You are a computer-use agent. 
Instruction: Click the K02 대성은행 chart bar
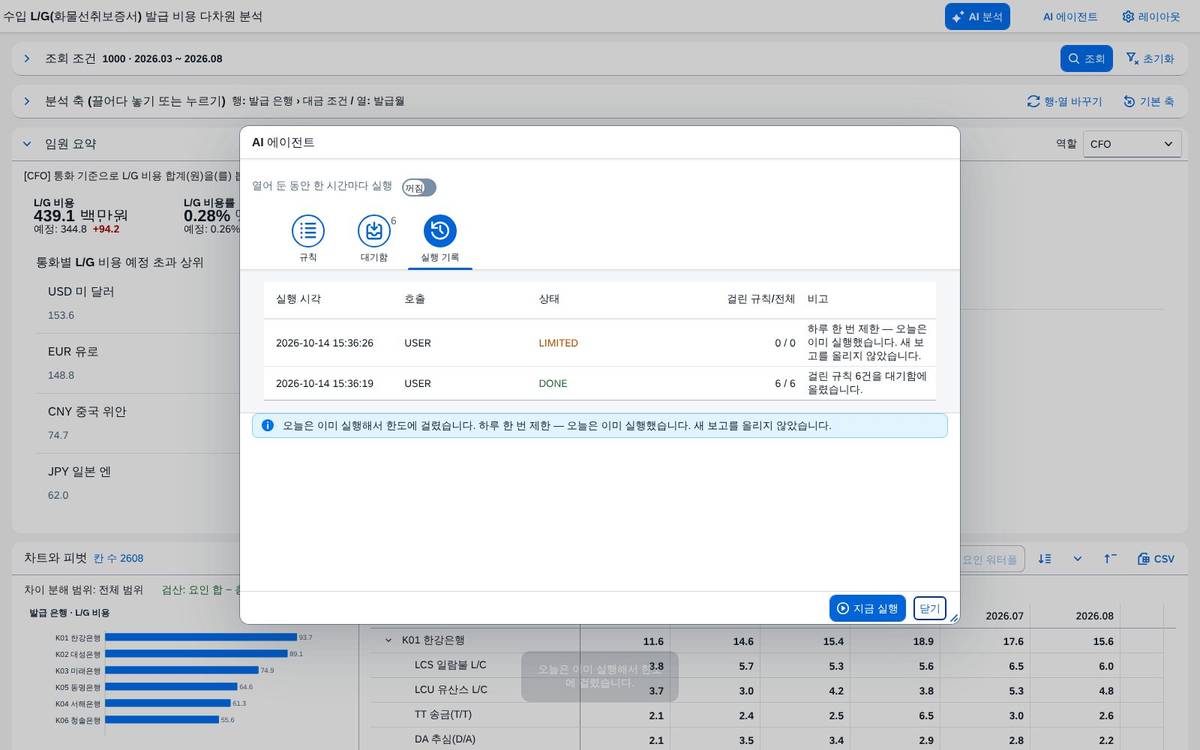pyautogui.click(x=196, y=654)
